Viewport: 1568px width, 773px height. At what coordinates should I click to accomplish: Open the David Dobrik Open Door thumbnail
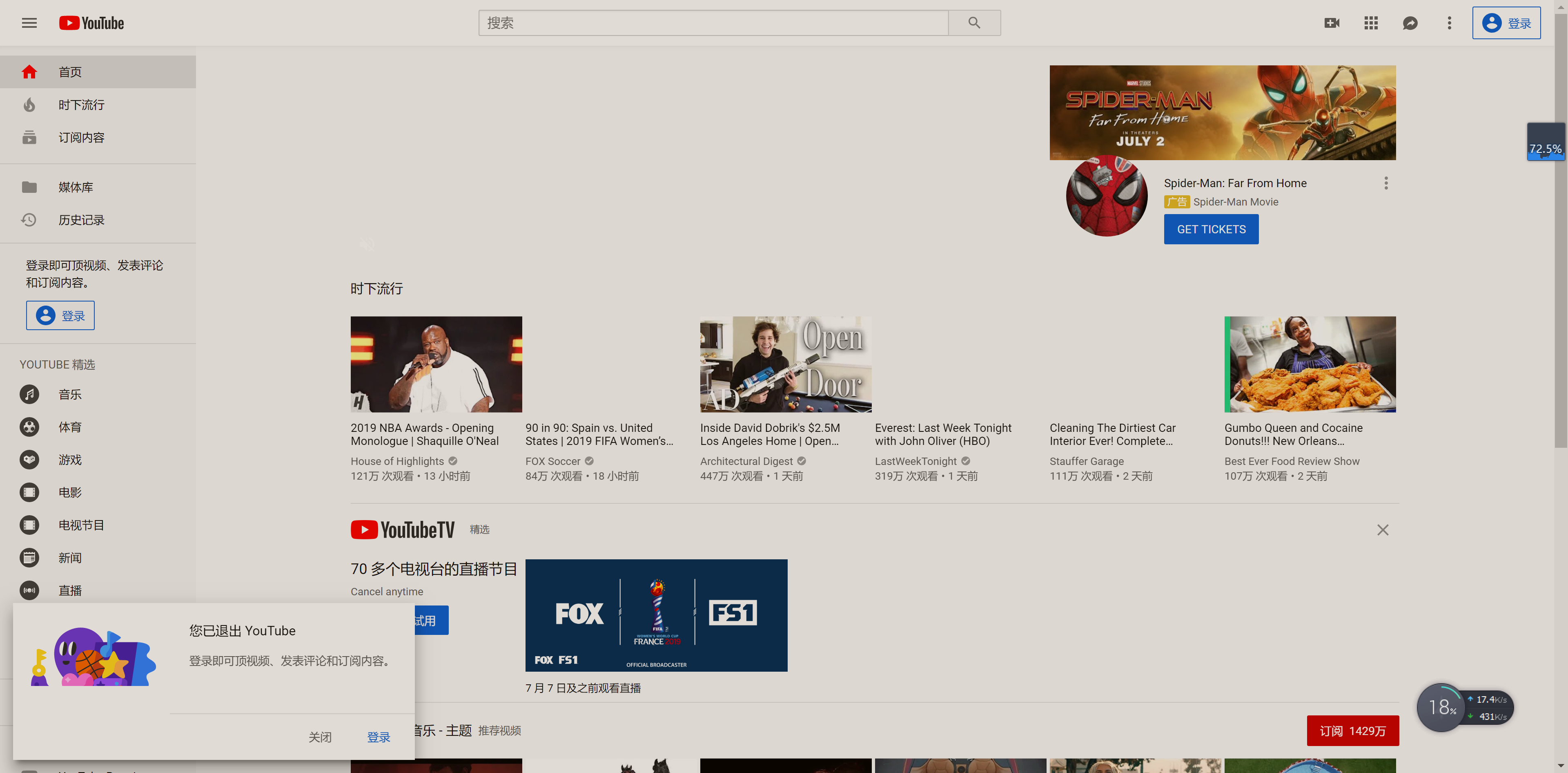click(785, 364)
